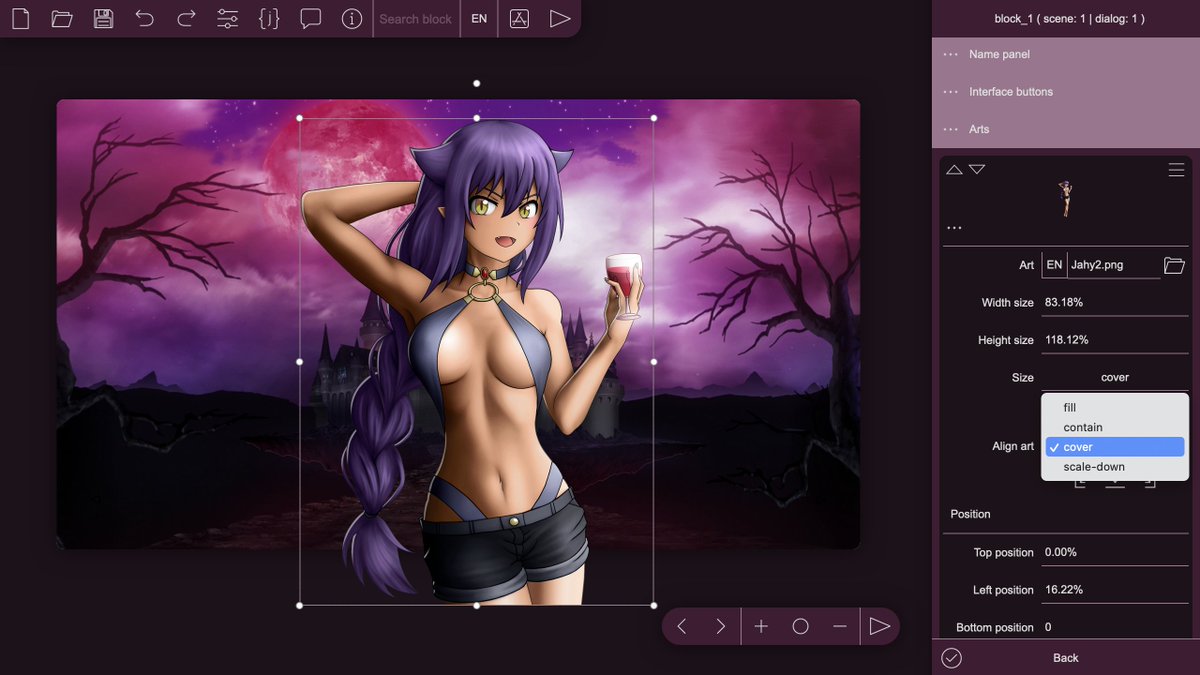Viewport: 1200px width, 675px height.
Task: Expand the Arts section
Action: tap(1066, 129)
